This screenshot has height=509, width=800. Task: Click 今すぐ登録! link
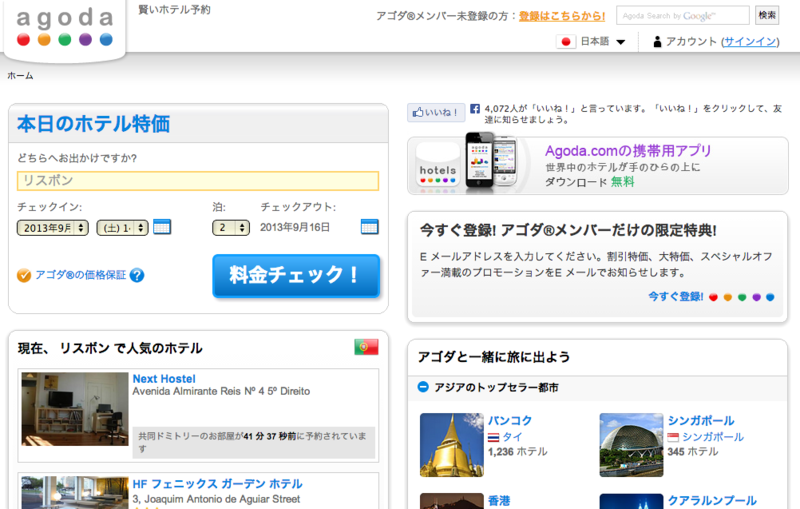[x=676, y=296]
